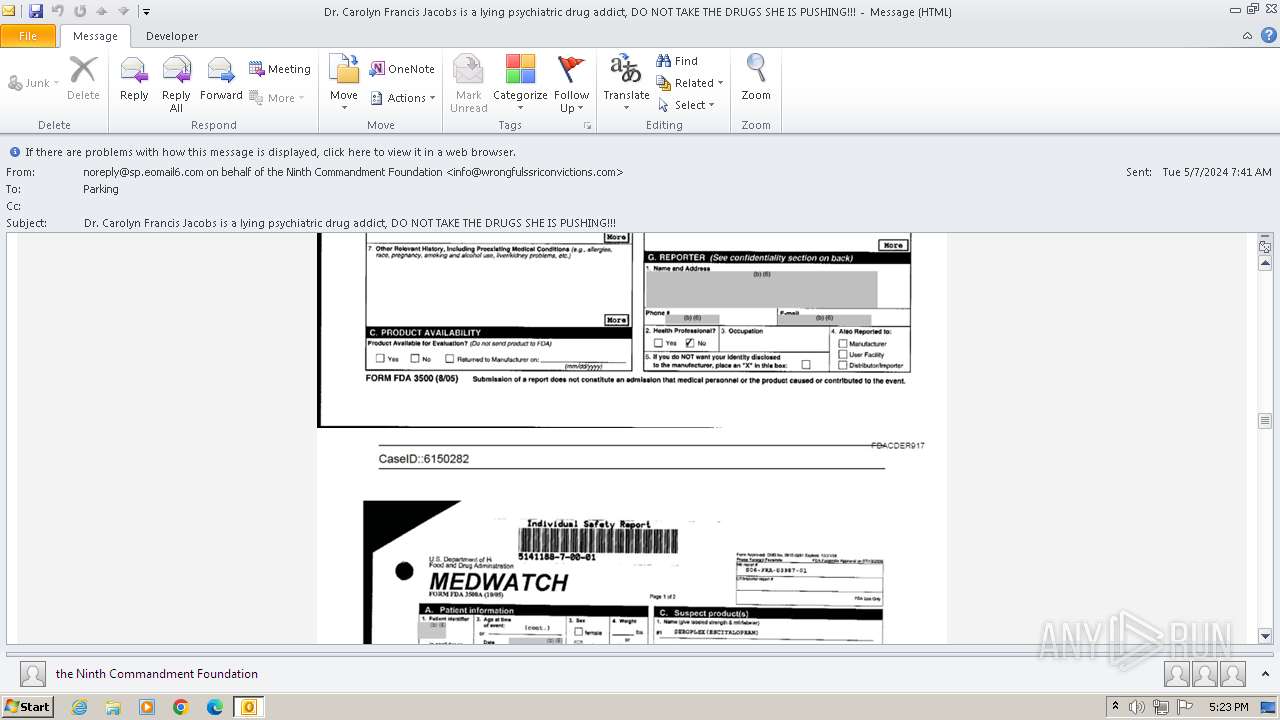Create a Meeting reply
The width and height of the screenshot is (1280, 720).
click(x=280, y=69)
